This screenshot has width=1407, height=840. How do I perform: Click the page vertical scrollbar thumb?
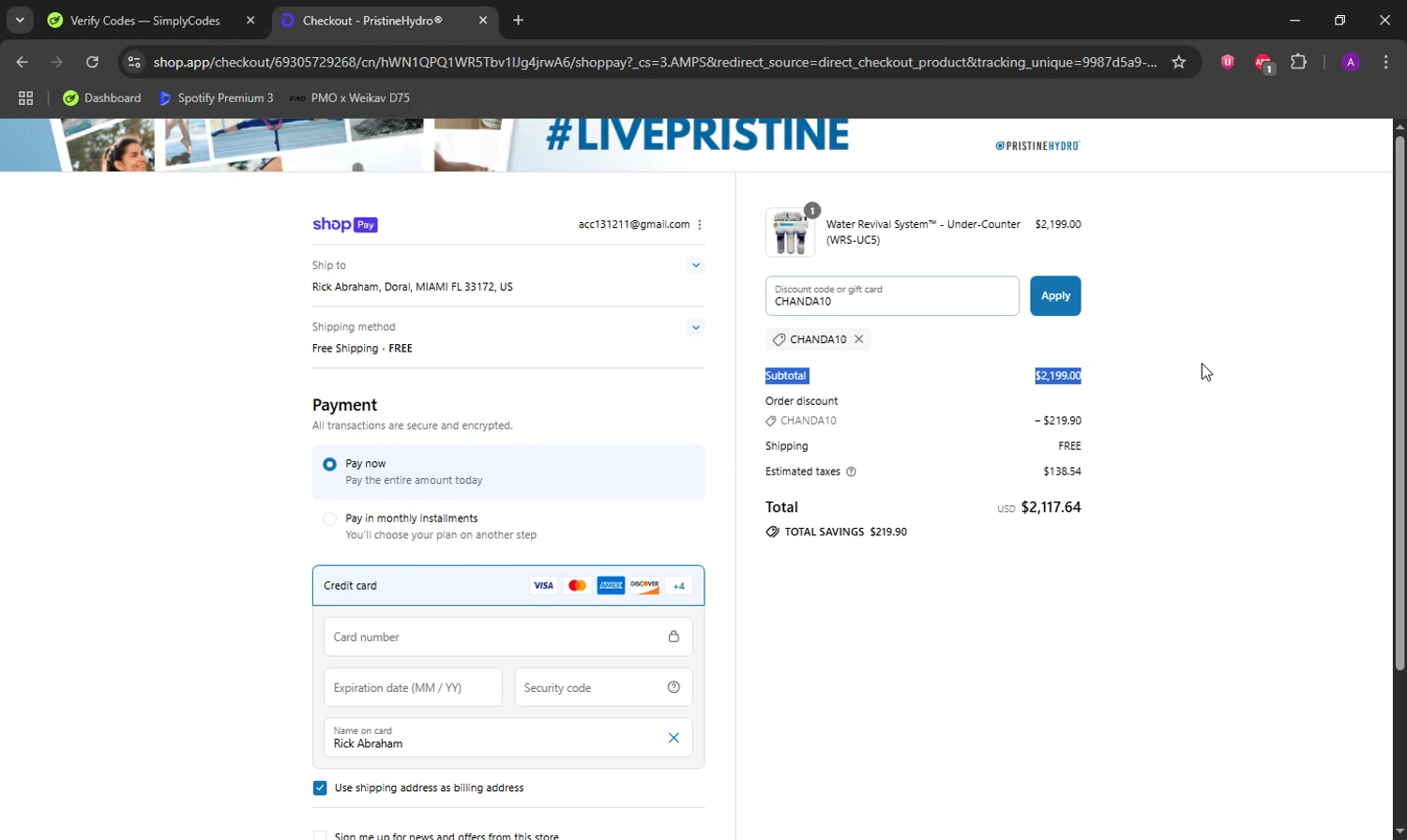pos(1399,403)
